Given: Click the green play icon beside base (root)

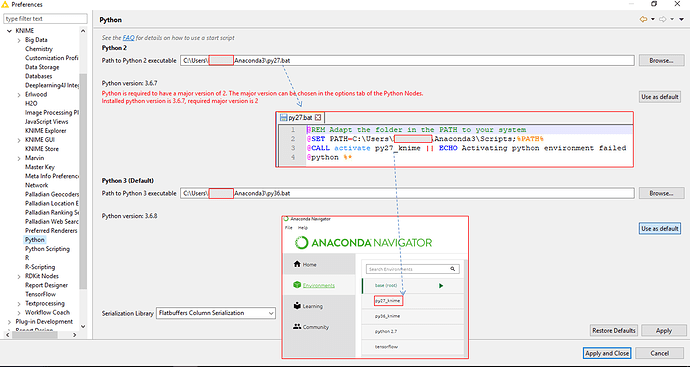Looking at the screenshot, I should [441, 286].
